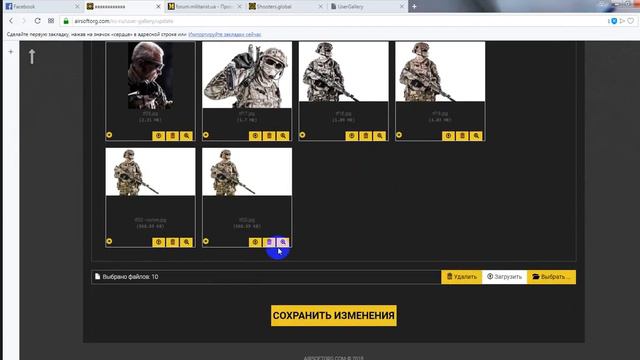This screenshot has height=360, width=640.
Task: Delete the first photo in the bottom row
Action: click(172, 242)
